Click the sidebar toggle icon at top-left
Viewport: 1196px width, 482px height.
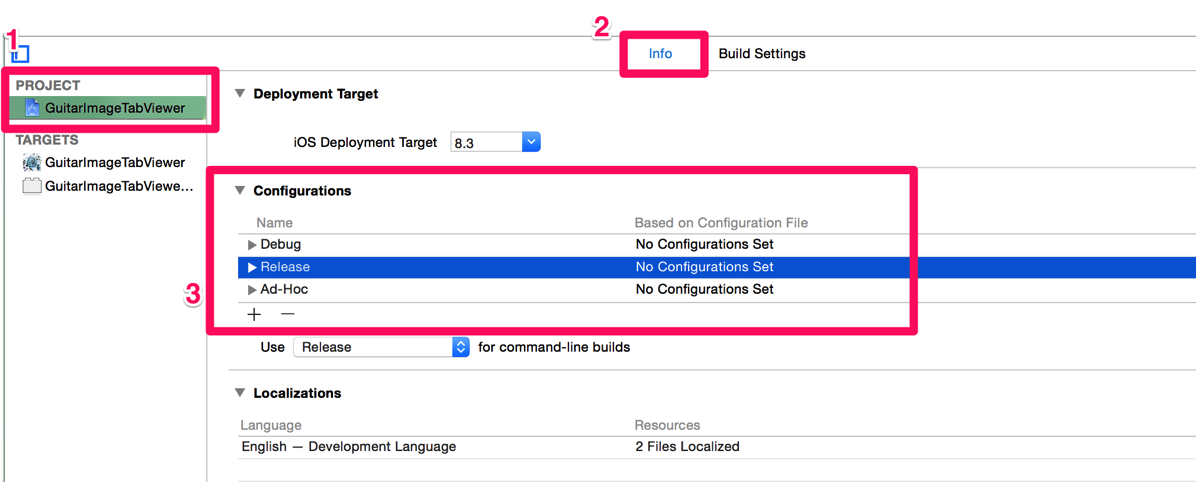click(21, 54)
